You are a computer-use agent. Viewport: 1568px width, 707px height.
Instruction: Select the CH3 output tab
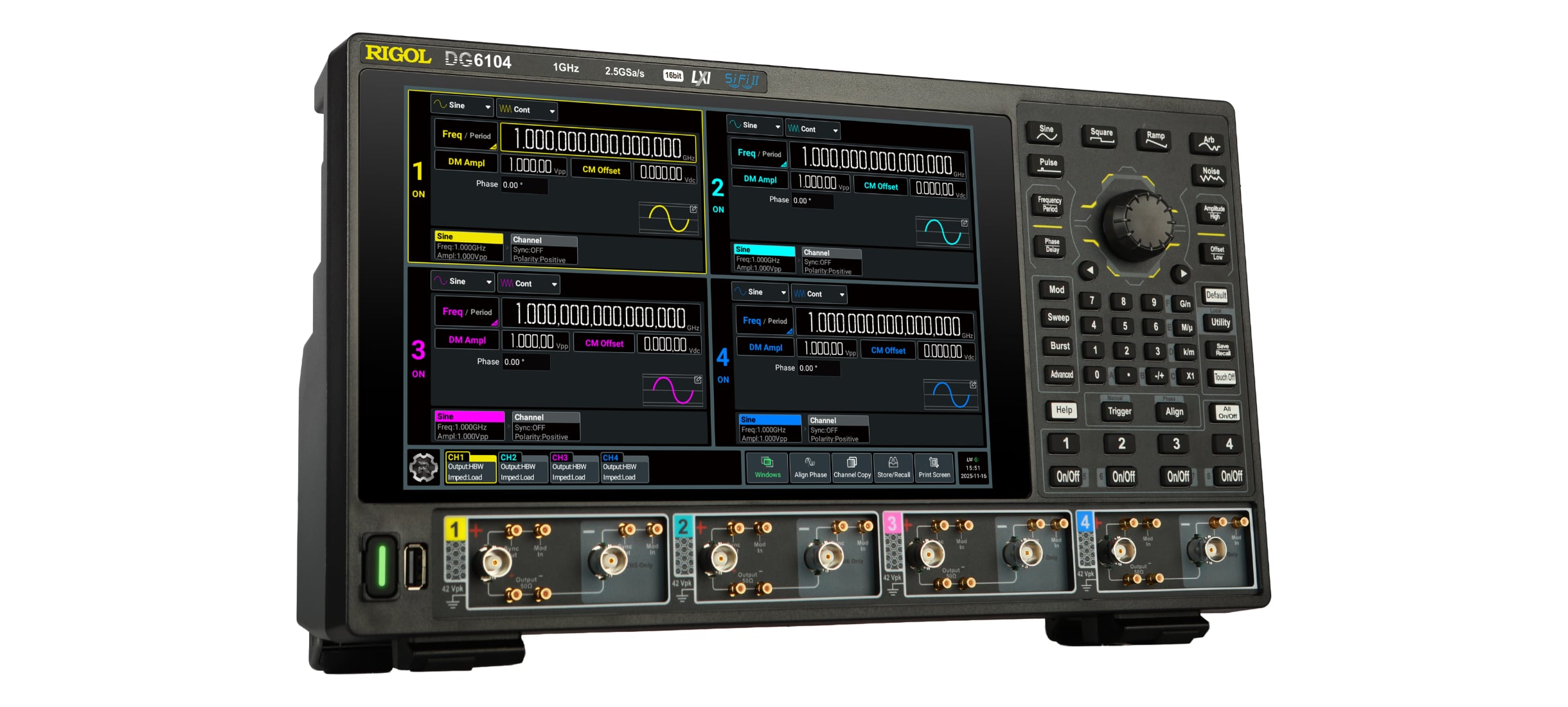tap(575, 467)
